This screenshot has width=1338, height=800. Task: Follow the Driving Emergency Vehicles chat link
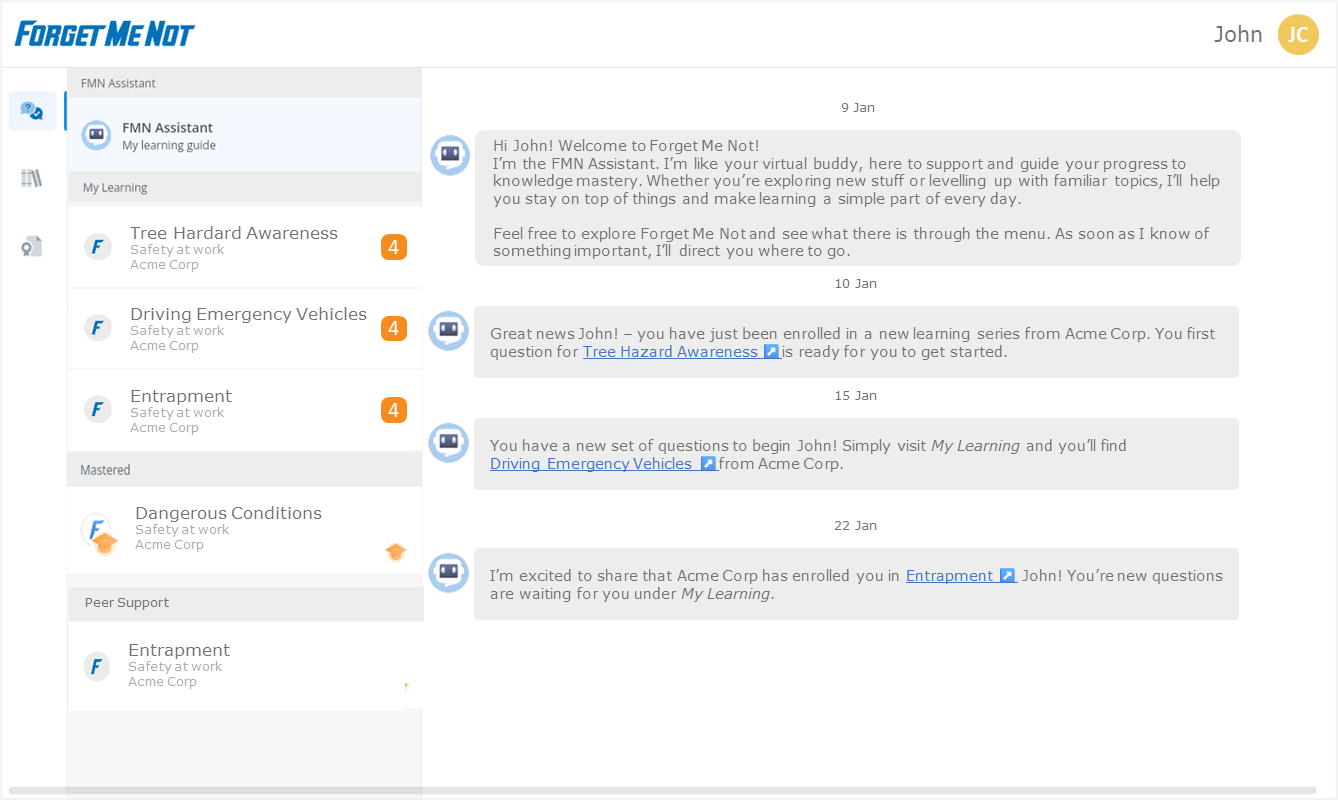602,464
